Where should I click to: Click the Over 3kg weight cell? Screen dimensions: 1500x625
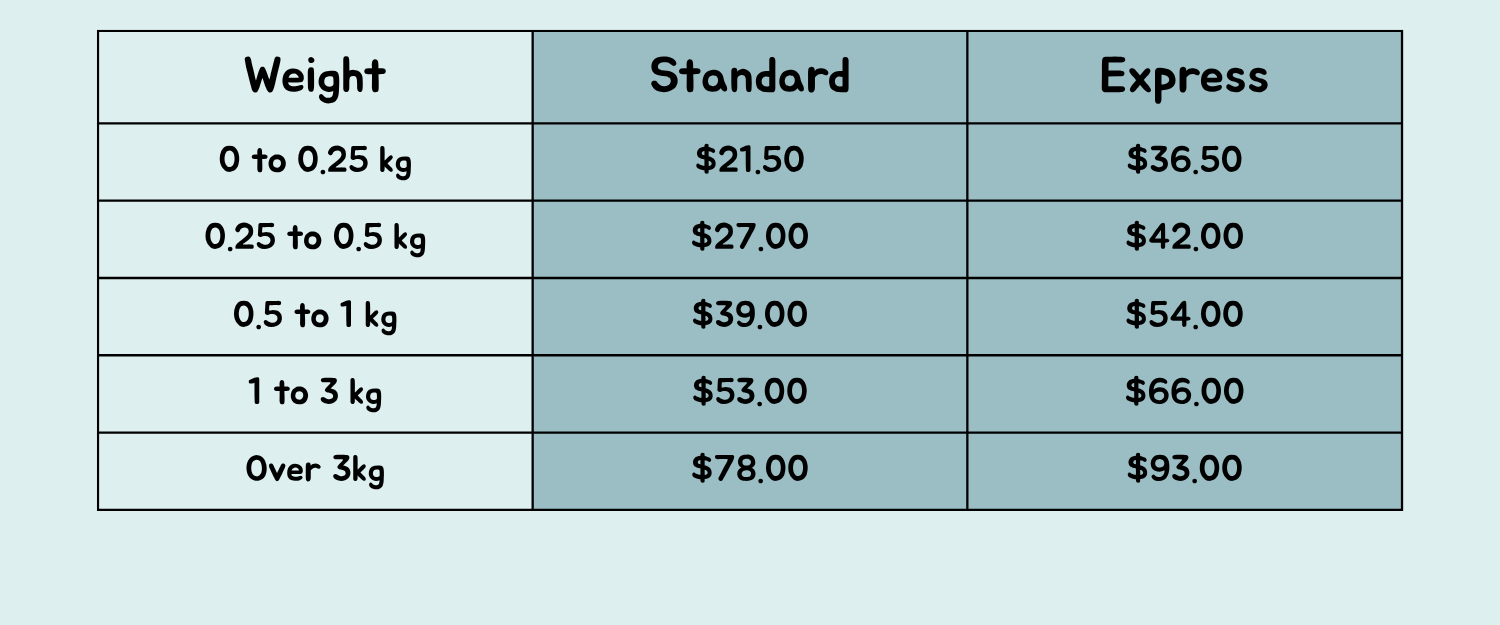tap(315, 471)
